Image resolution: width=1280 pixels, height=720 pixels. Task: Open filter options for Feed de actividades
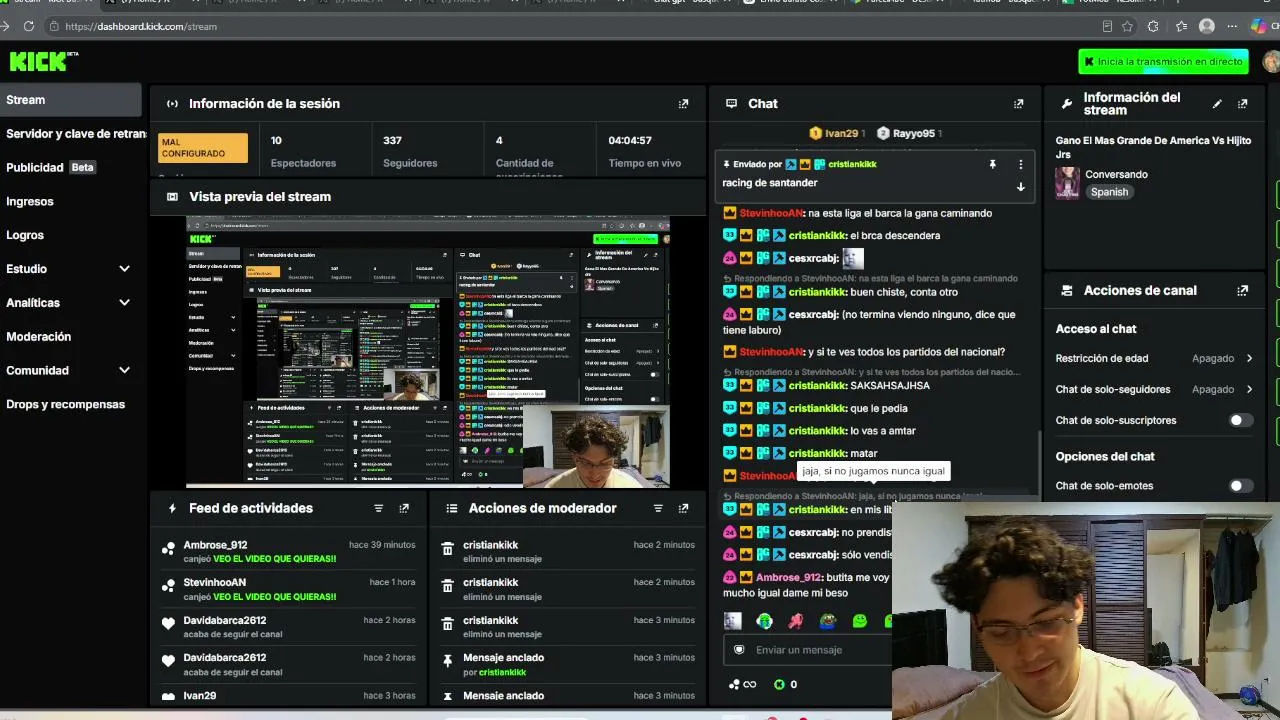point(379,509)
